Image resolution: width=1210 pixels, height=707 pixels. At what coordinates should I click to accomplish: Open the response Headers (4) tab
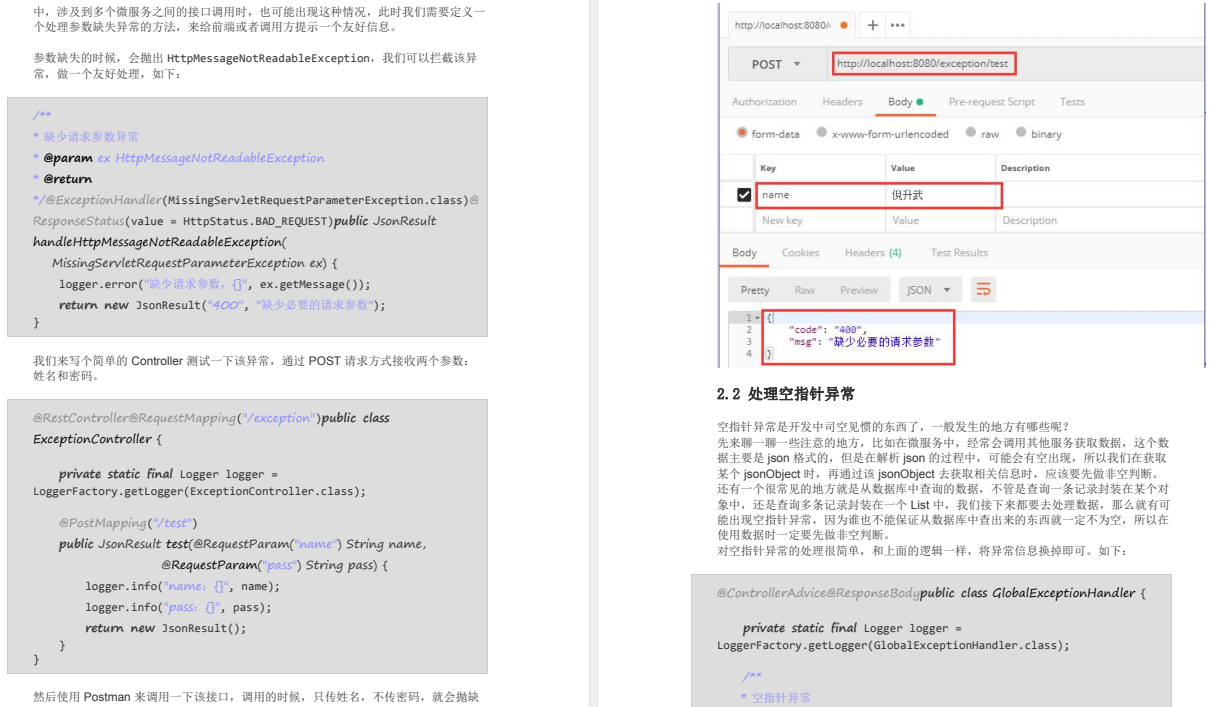[873, 253]
